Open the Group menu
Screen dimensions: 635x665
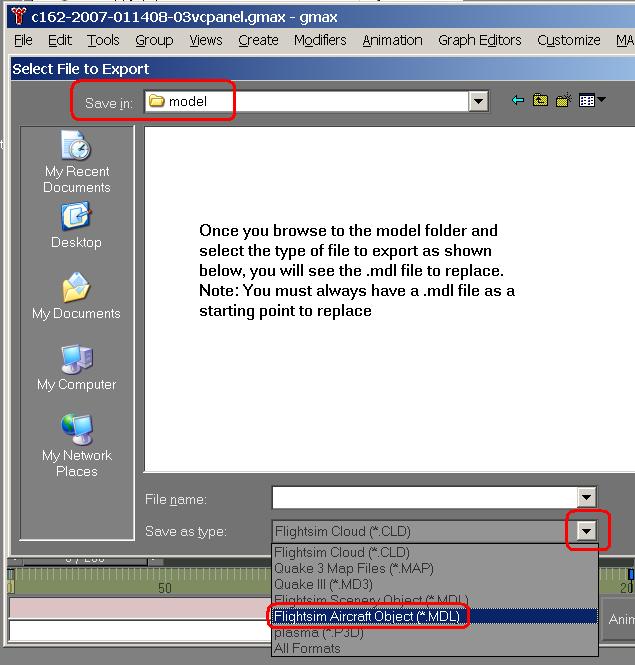click(154, 40)
